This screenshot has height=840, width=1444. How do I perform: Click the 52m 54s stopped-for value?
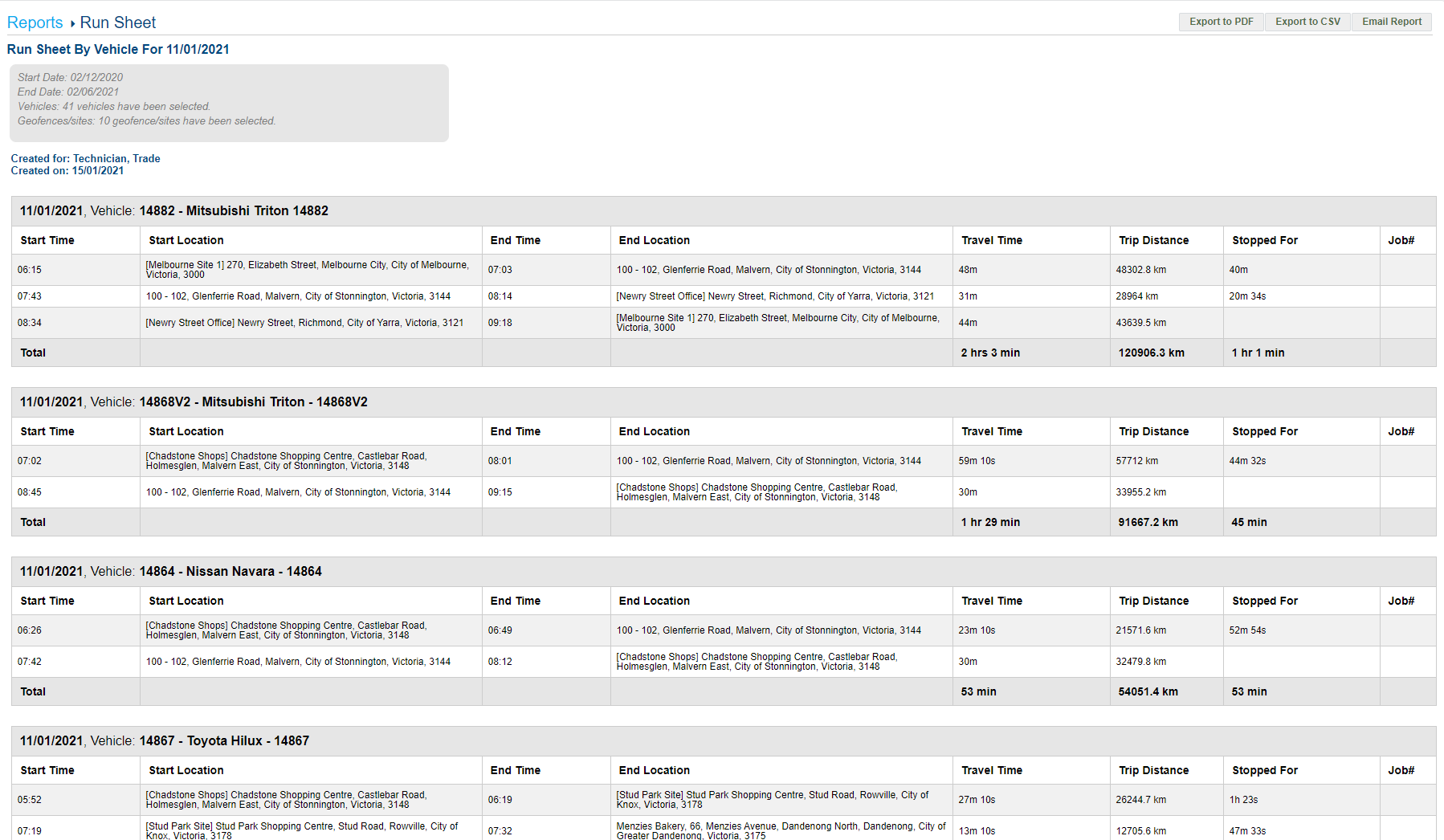(x=1247, y=630)
